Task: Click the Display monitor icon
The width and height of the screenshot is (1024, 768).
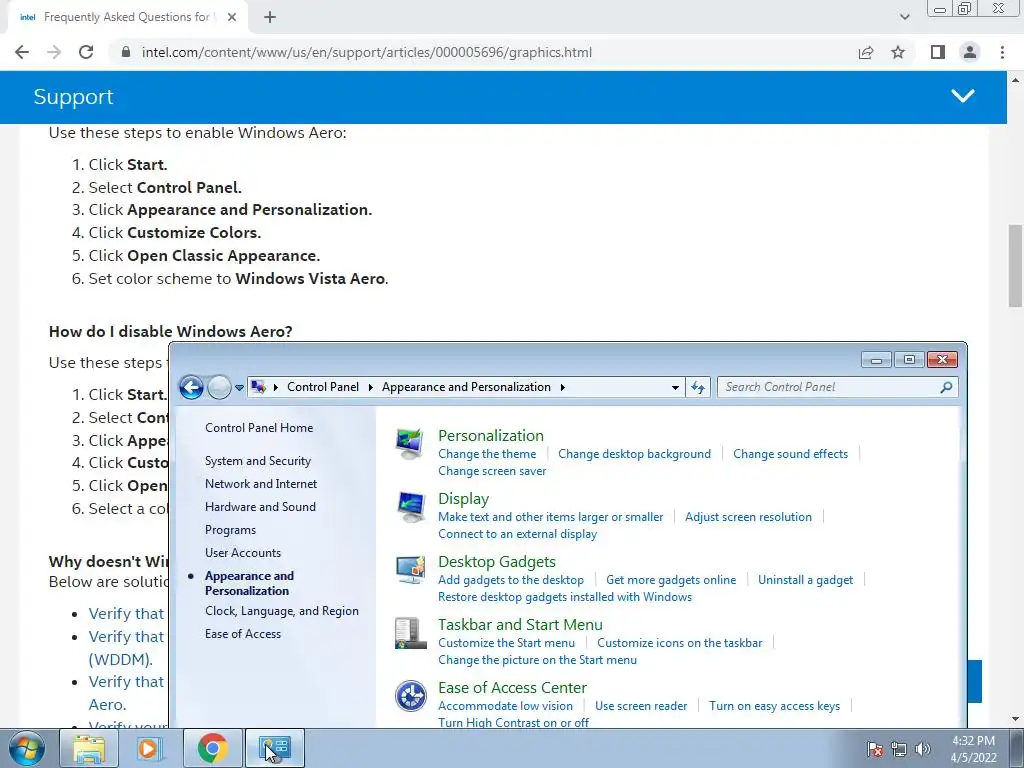Action: click(410, 507)
